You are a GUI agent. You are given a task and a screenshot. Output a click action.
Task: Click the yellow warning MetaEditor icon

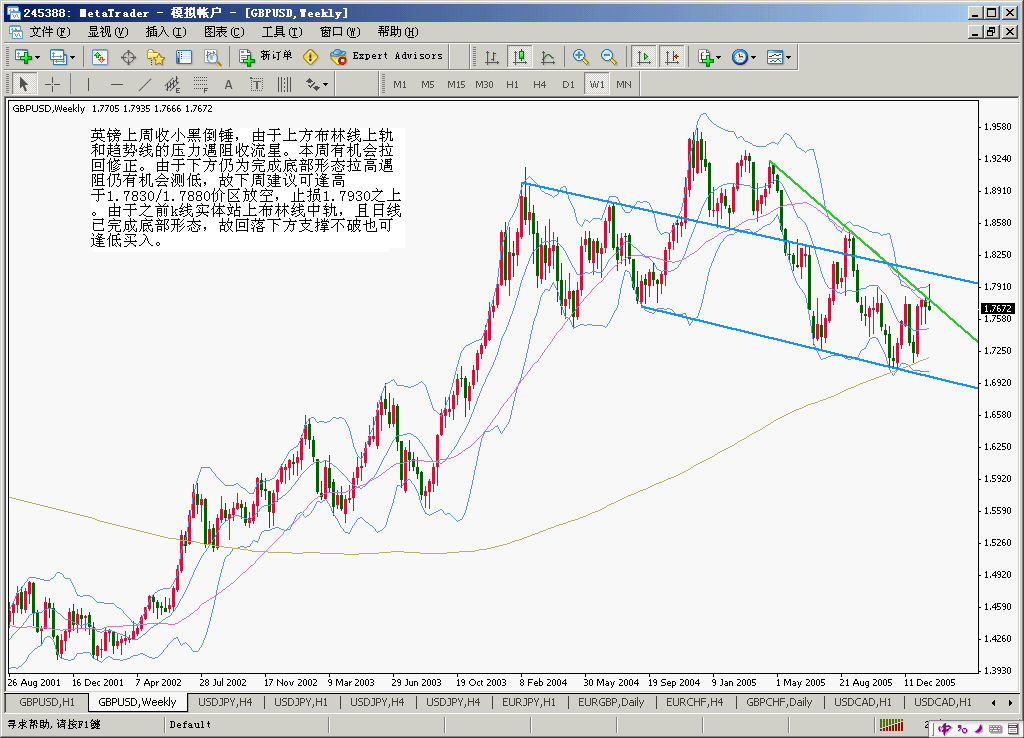[310, 57]
